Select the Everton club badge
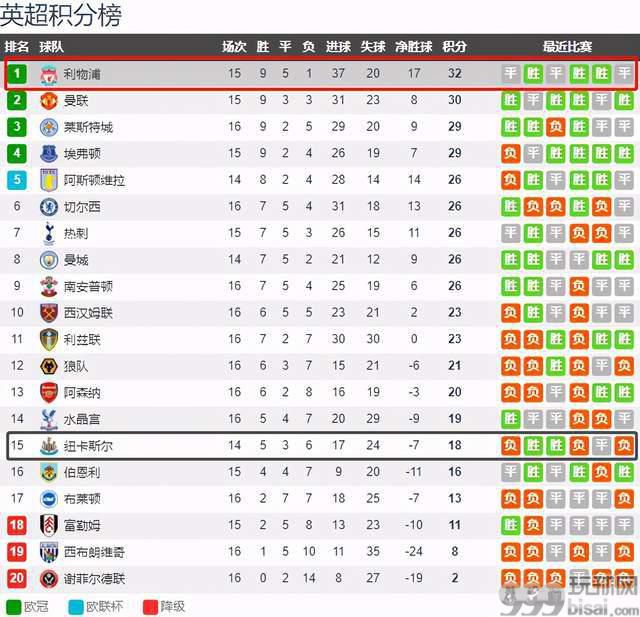 (49, 154)
